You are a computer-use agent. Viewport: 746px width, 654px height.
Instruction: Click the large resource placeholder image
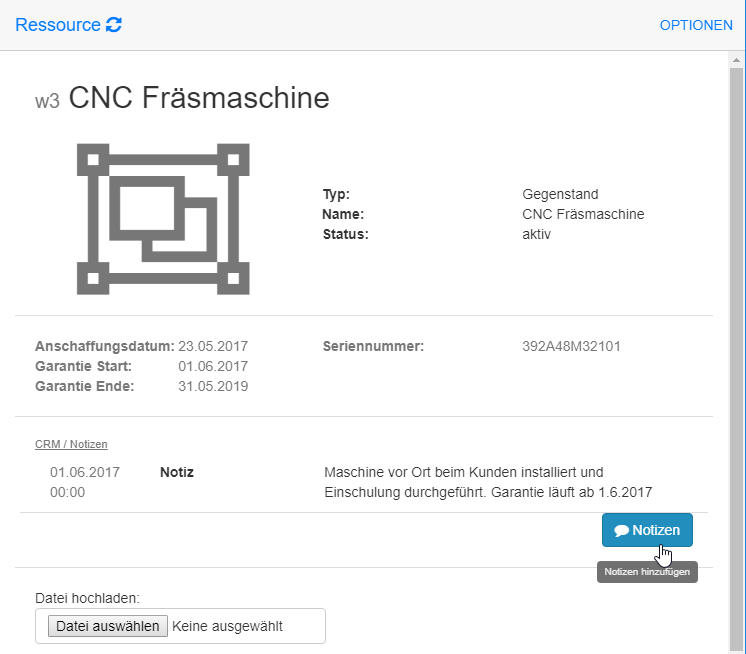click(163, 219)
